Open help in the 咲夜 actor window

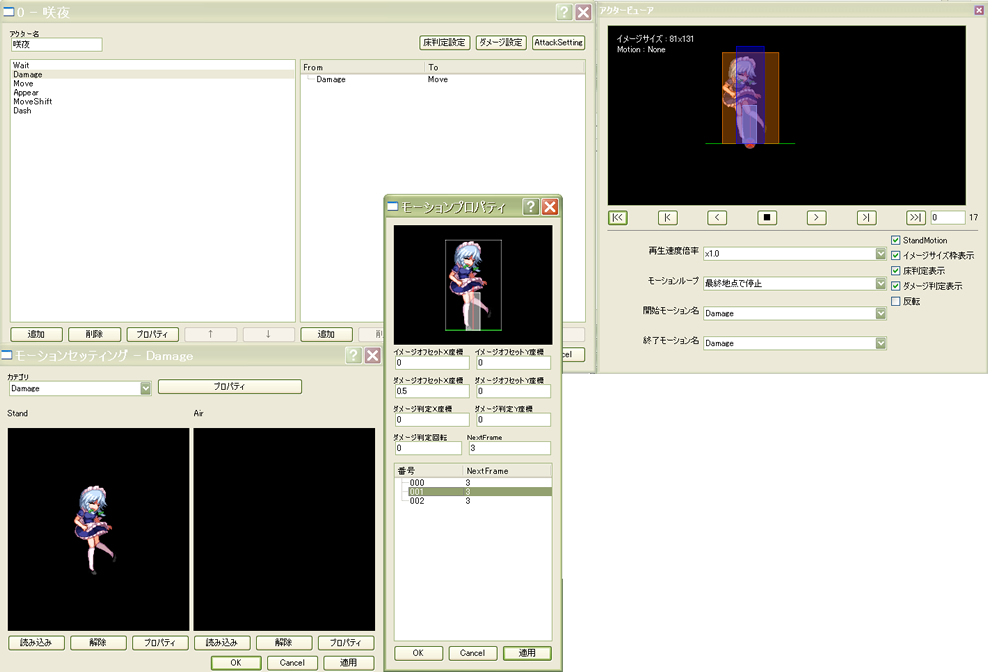(564, 12)
